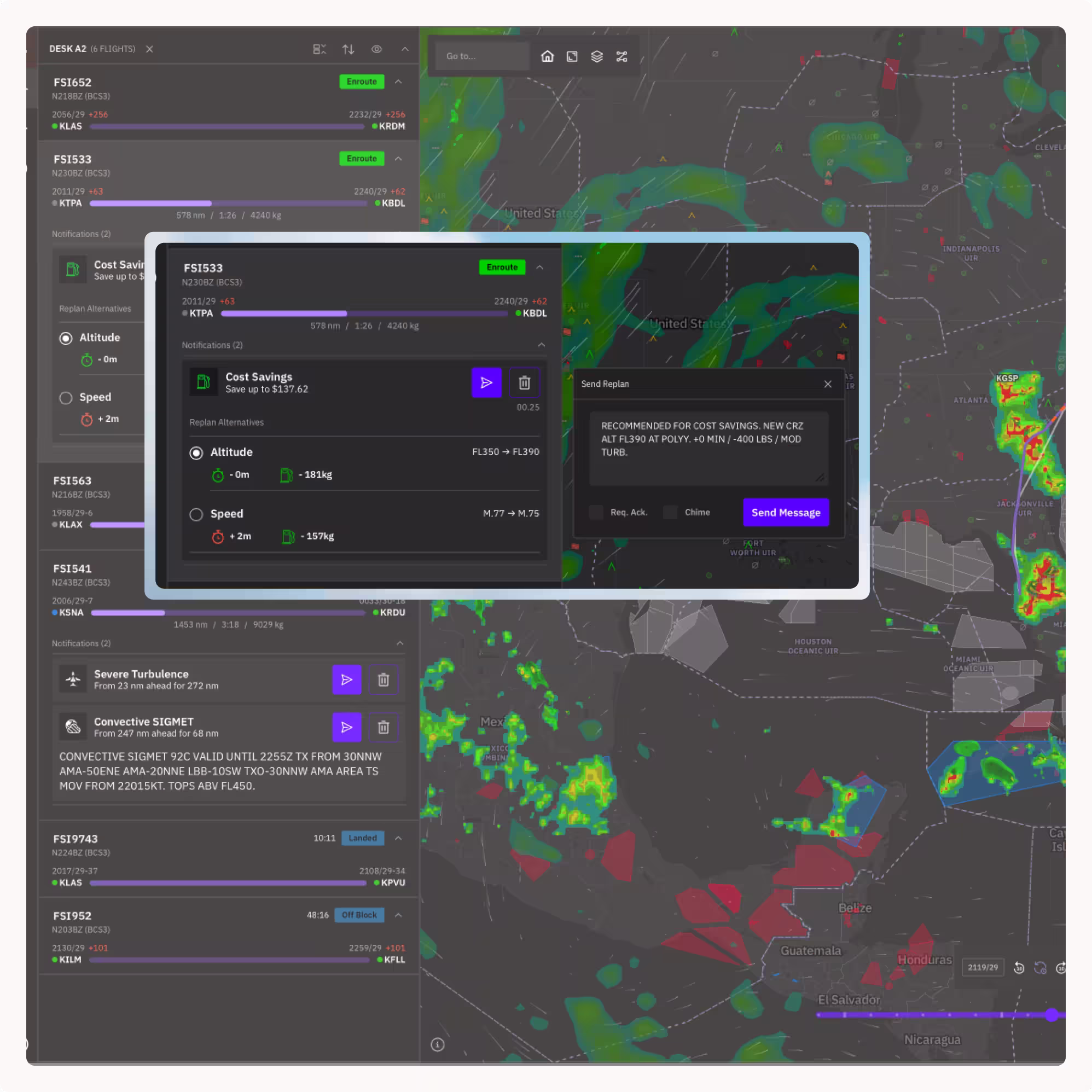This screenshot has height=1092, width=1092.
Task: Send the Convective SIGMET notification
Action: [x=346, y=727]
